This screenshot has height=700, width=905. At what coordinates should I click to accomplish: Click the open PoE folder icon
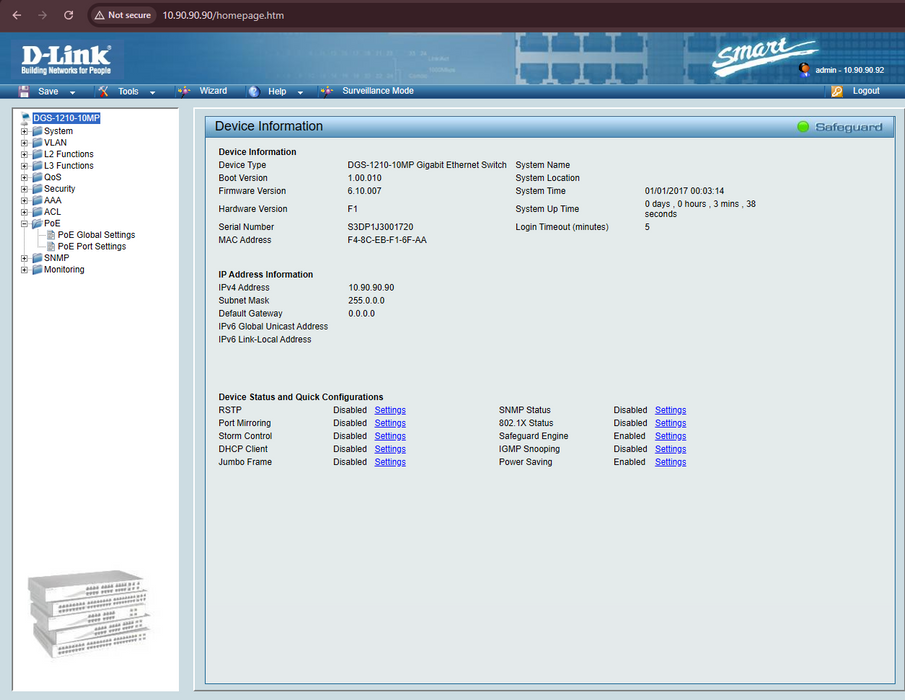coord(38,223)
